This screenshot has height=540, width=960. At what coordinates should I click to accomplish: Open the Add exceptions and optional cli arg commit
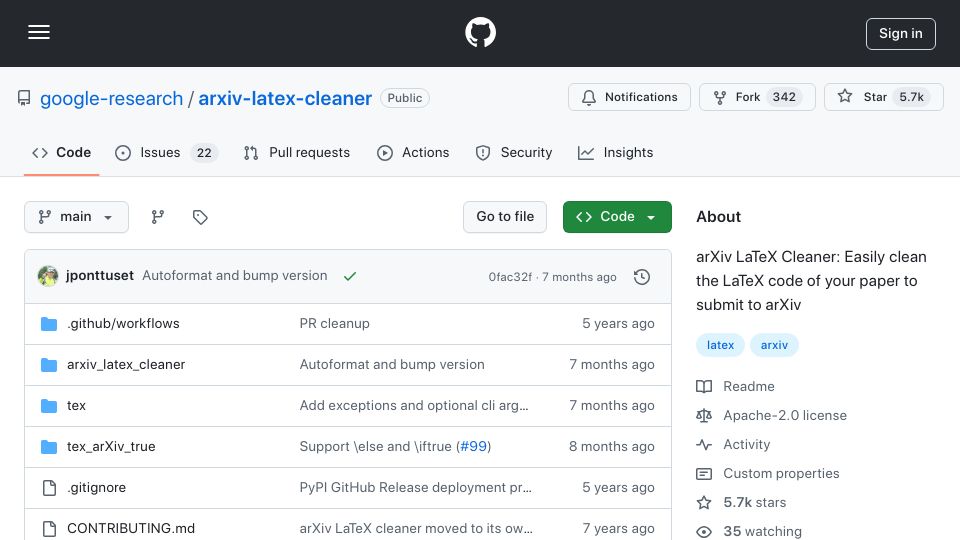(414, 405)
